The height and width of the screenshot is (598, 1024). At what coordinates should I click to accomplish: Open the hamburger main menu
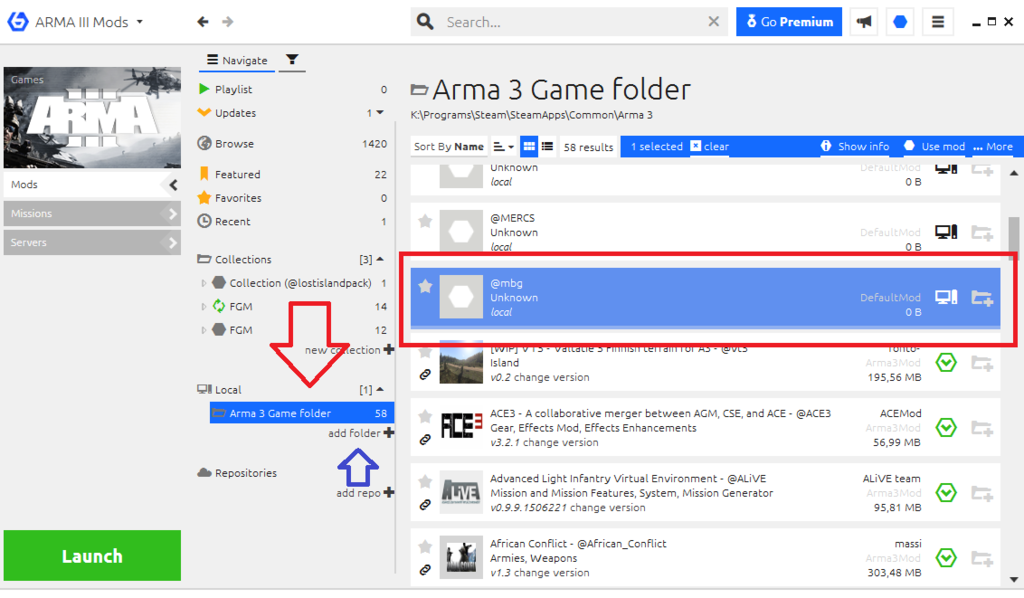click(x=938, y=22)
